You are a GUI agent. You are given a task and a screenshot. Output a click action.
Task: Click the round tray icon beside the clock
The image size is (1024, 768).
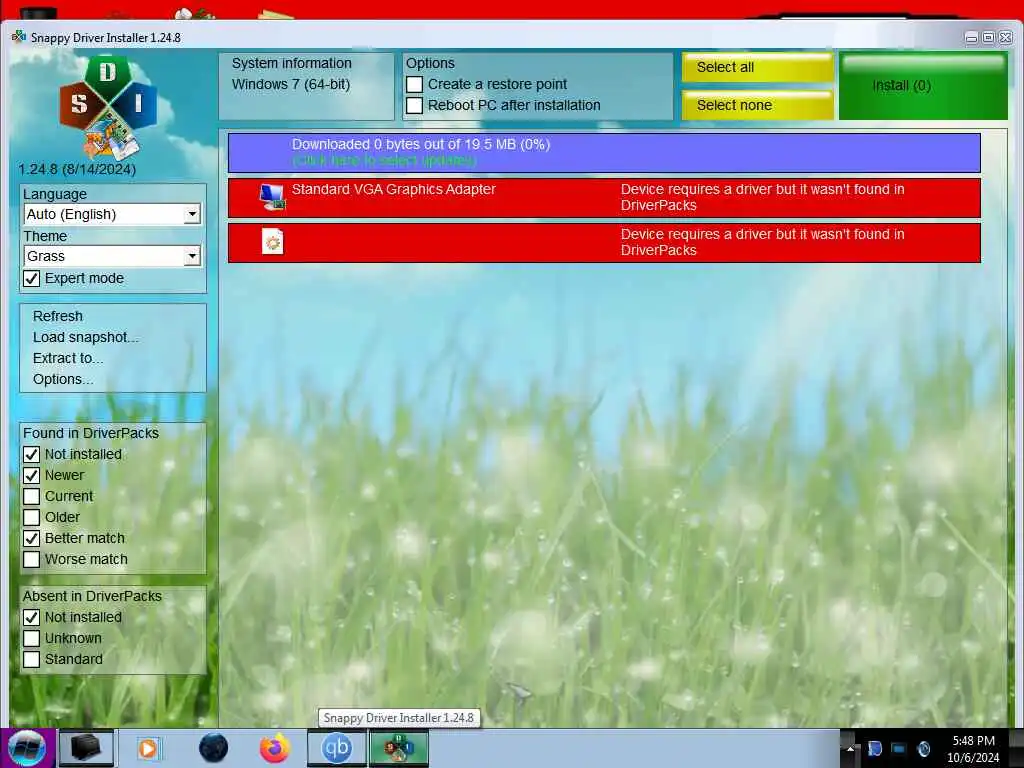pos(923,749)
